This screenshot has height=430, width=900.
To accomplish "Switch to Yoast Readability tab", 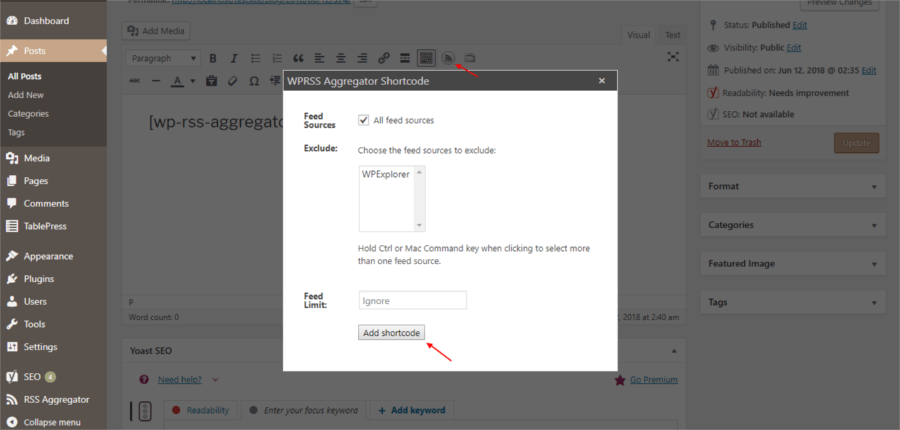I will 201,410.
